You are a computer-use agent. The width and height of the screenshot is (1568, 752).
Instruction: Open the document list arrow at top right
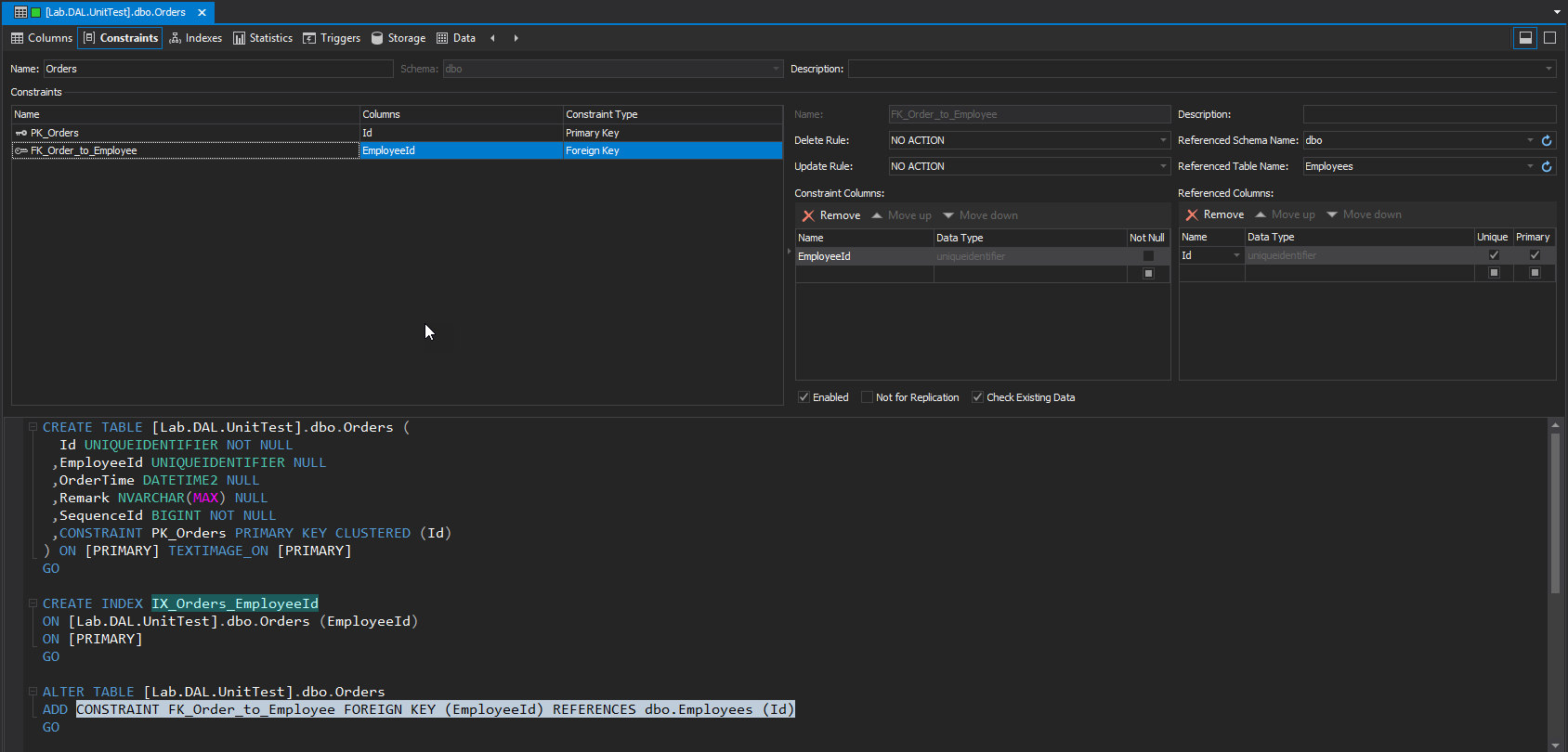[x=1557, y=12]
